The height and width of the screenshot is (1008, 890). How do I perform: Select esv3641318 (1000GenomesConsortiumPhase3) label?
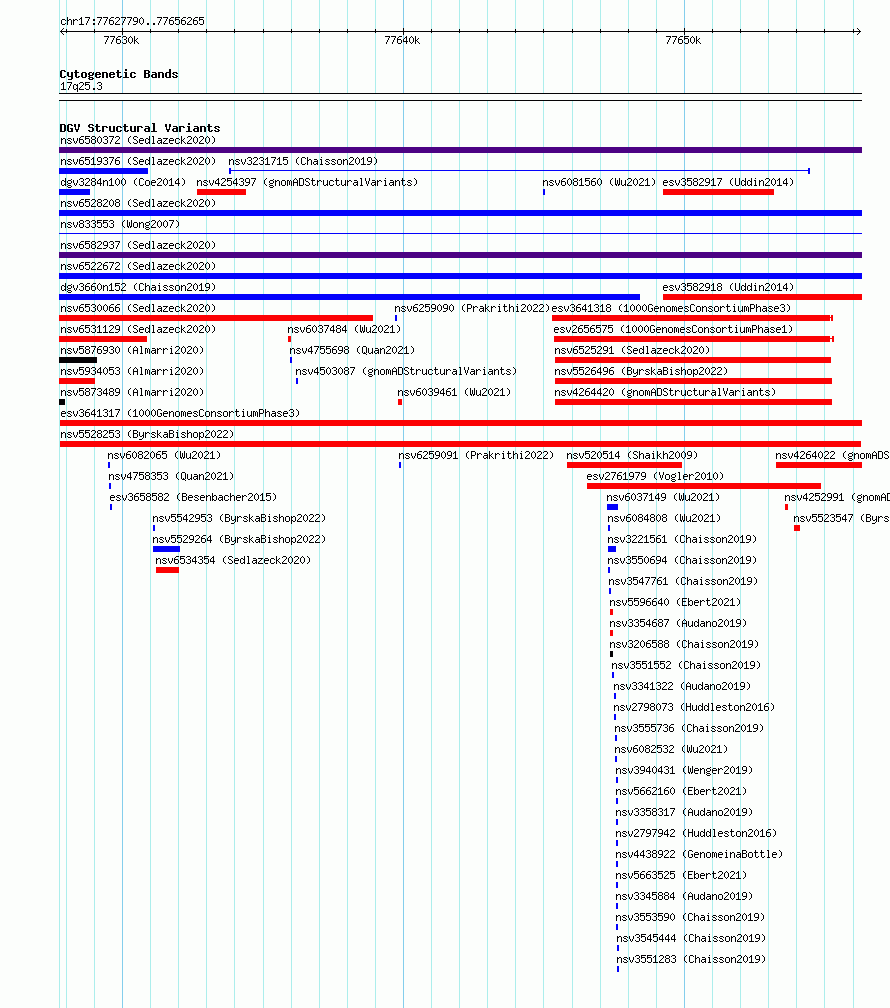tap(671, 309)
